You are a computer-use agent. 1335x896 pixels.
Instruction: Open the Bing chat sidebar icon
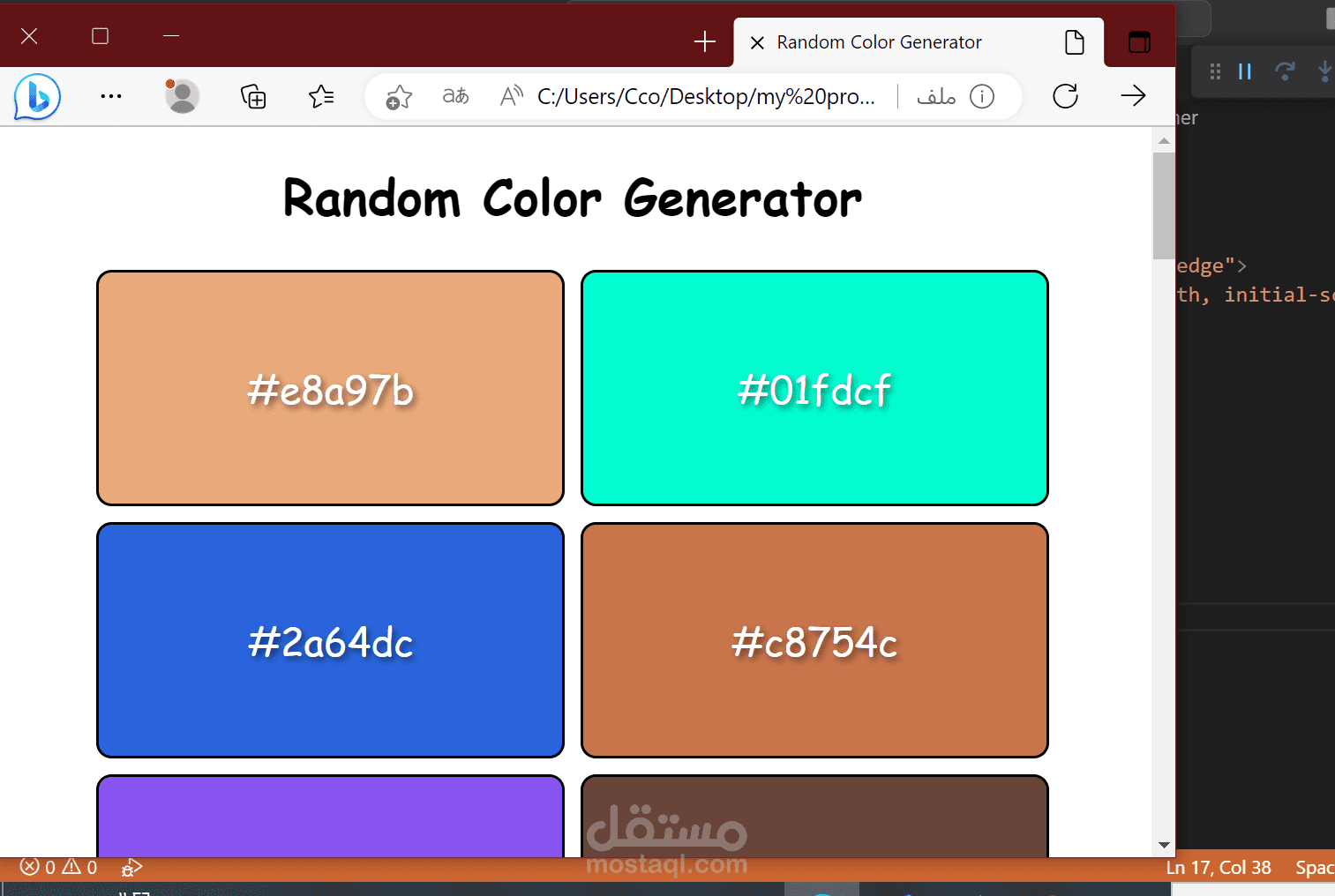(37, 96)
